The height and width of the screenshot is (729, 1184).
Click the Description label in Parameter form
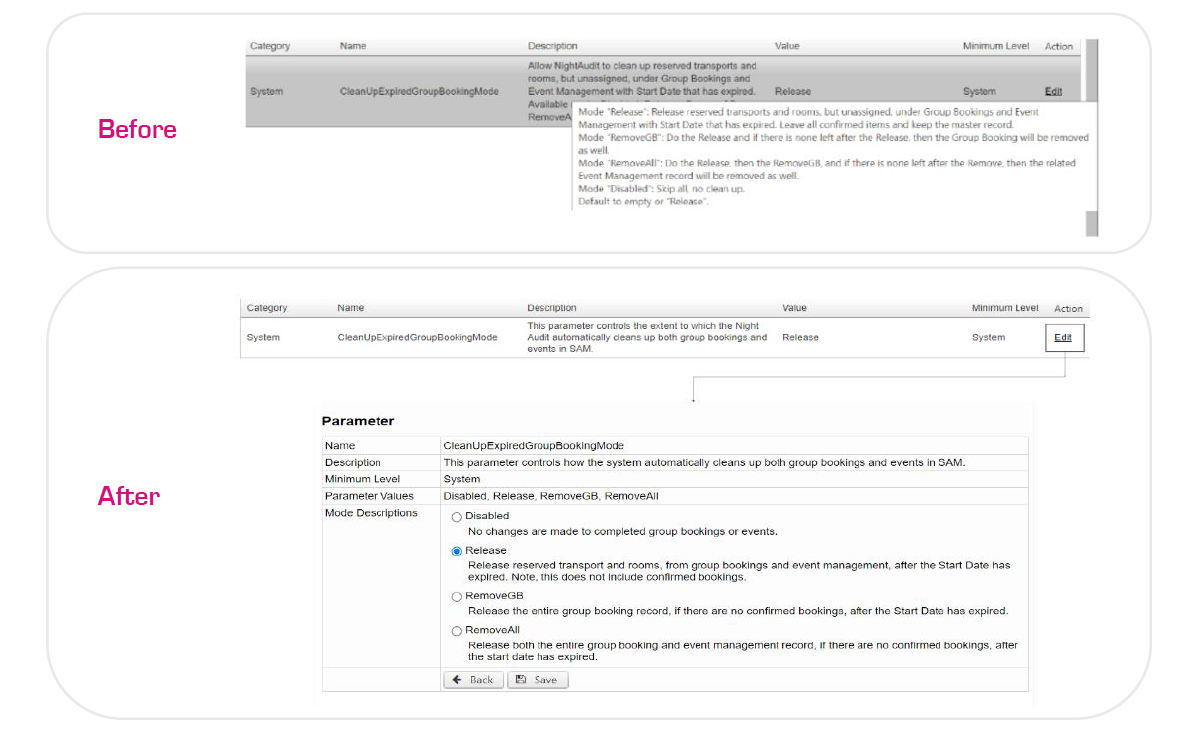[353, 462]
